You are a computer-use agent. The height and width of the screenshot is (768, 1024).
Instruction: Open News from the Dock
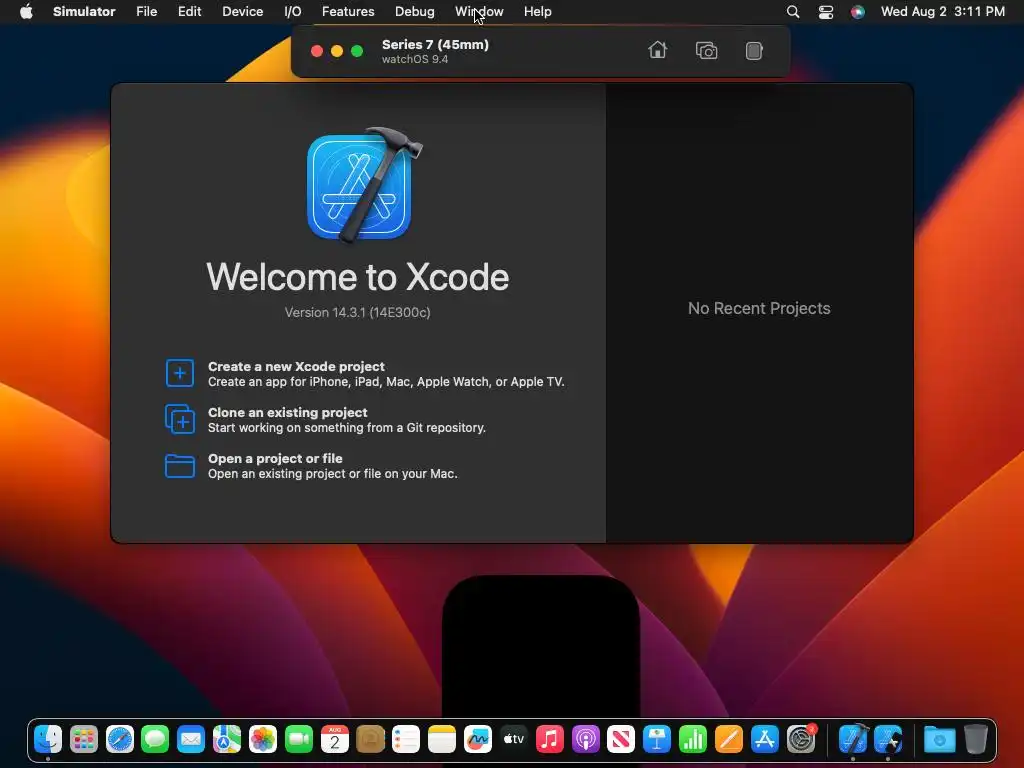pos(621,739)
